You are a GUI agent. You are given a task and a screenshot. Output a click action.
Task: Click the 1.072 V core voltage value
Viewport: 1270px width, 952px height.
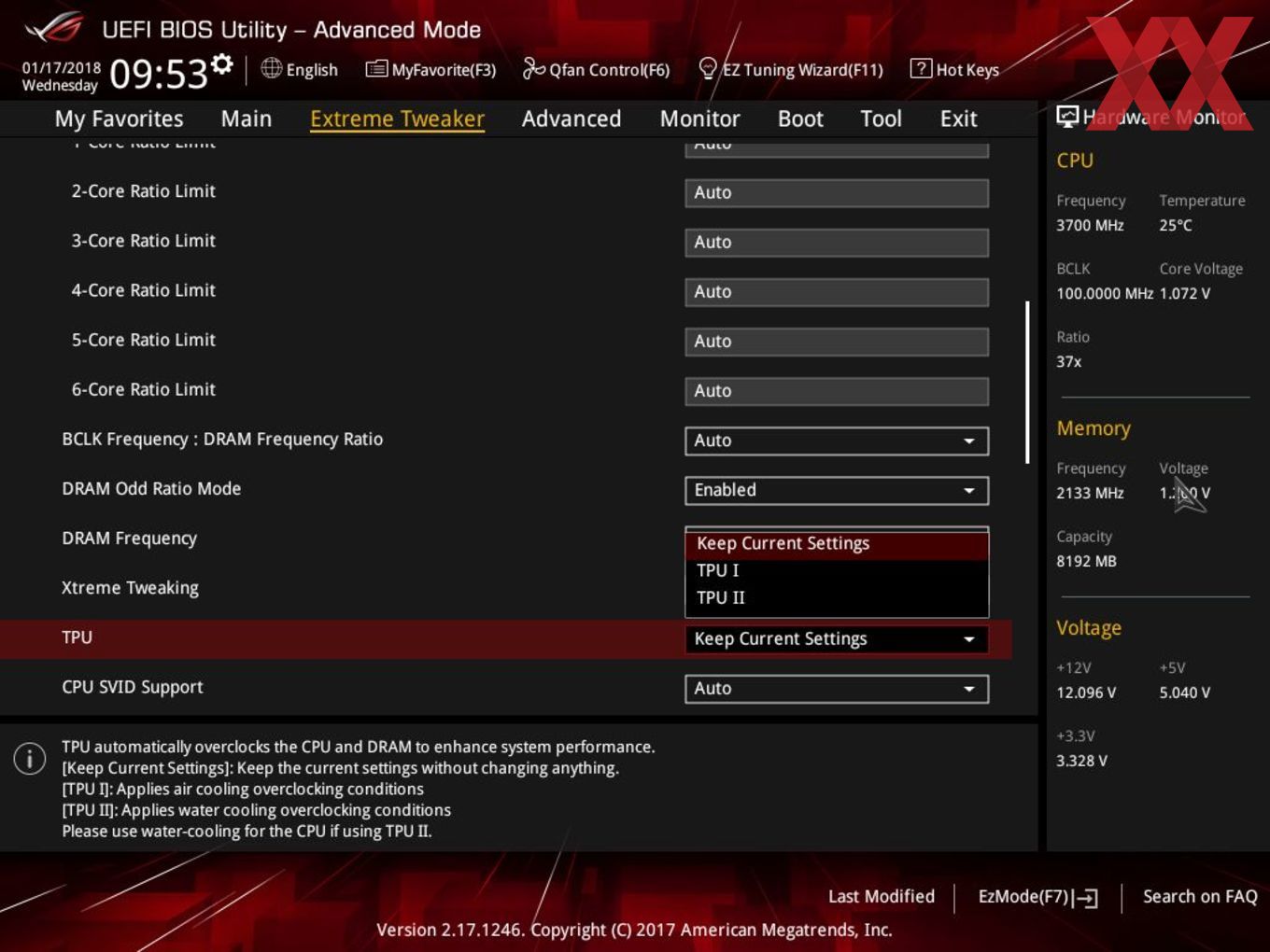click(x=1184, y=293)
